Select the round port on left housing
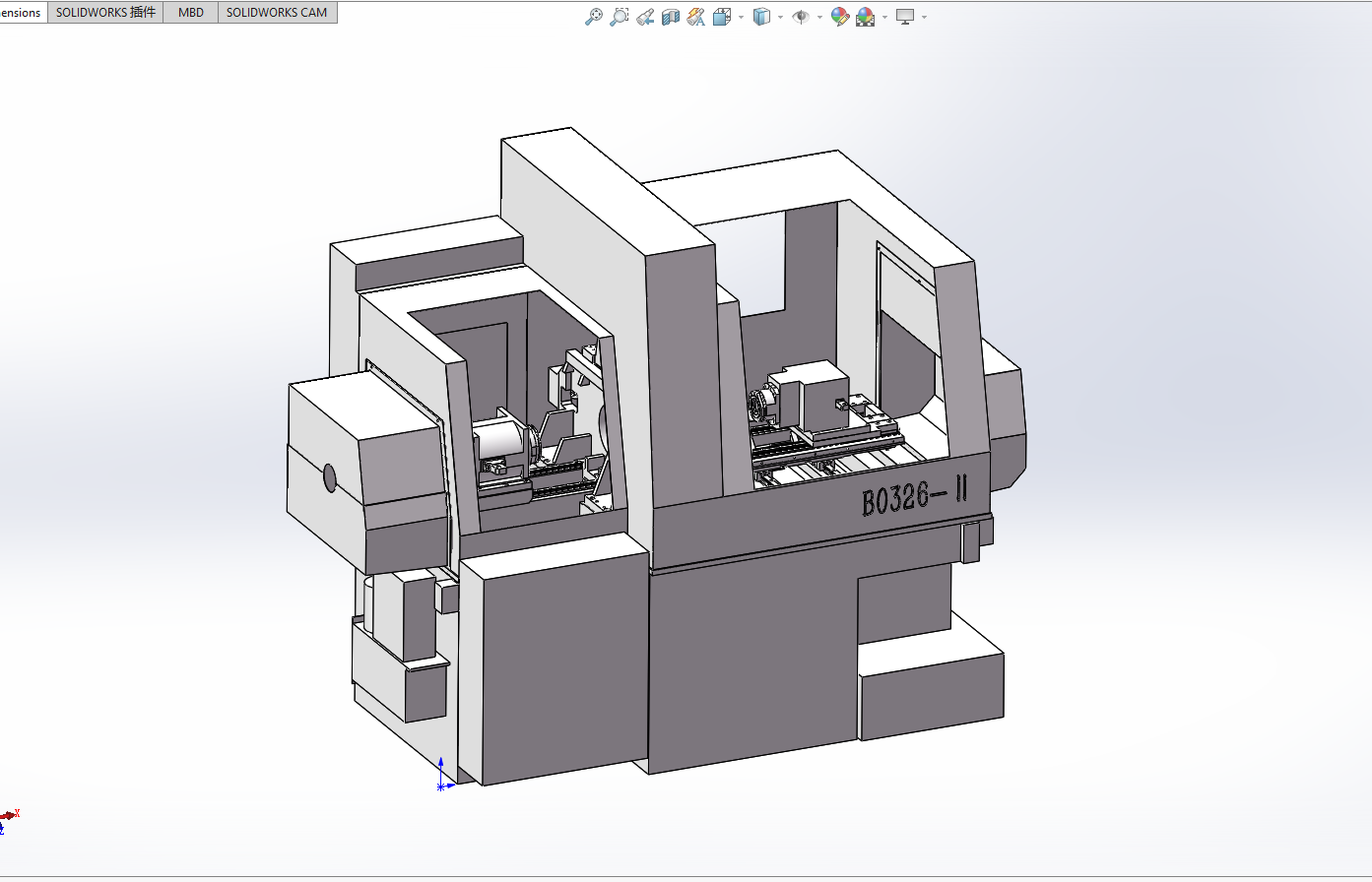 click(330, 478)
